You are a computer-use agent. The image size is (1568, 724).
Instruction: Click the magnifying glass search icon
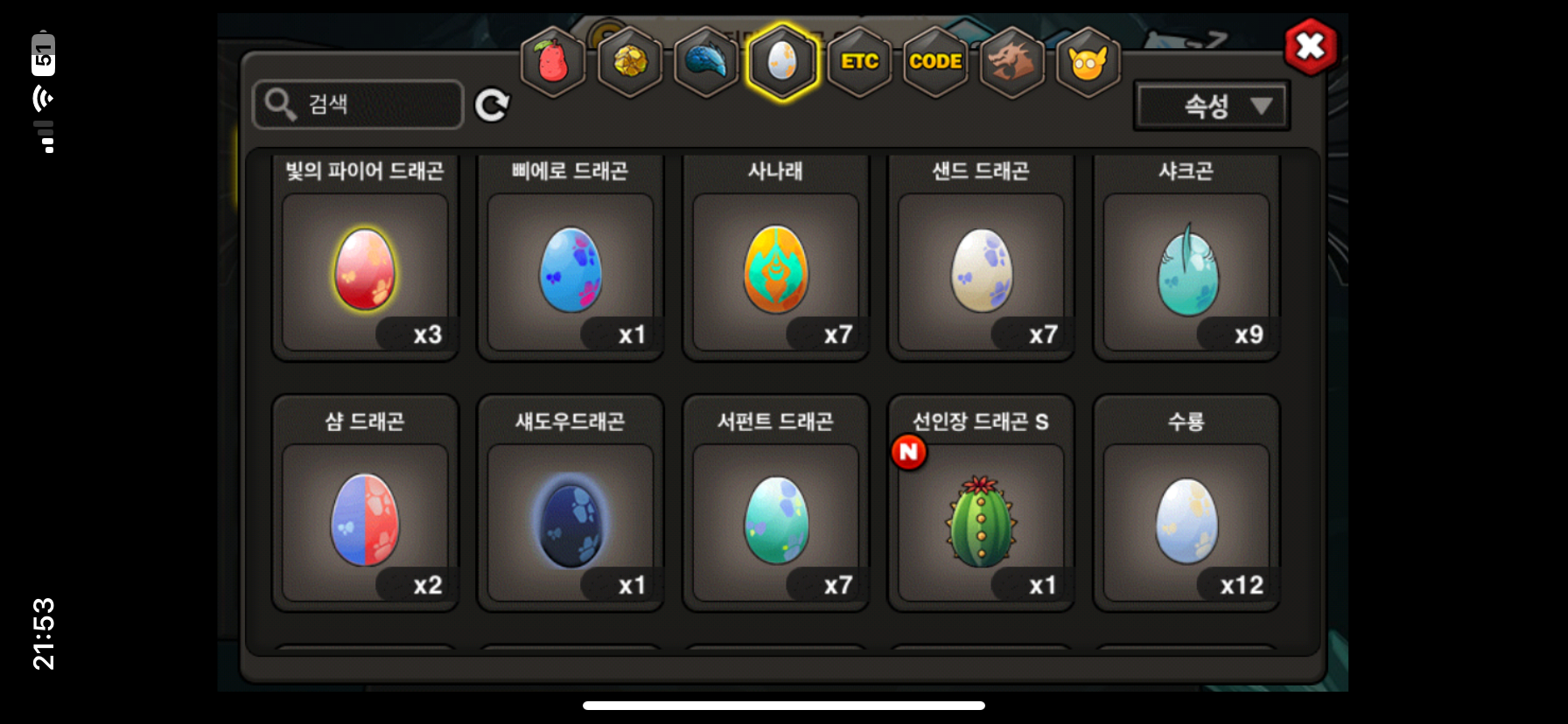click(281, 104)
